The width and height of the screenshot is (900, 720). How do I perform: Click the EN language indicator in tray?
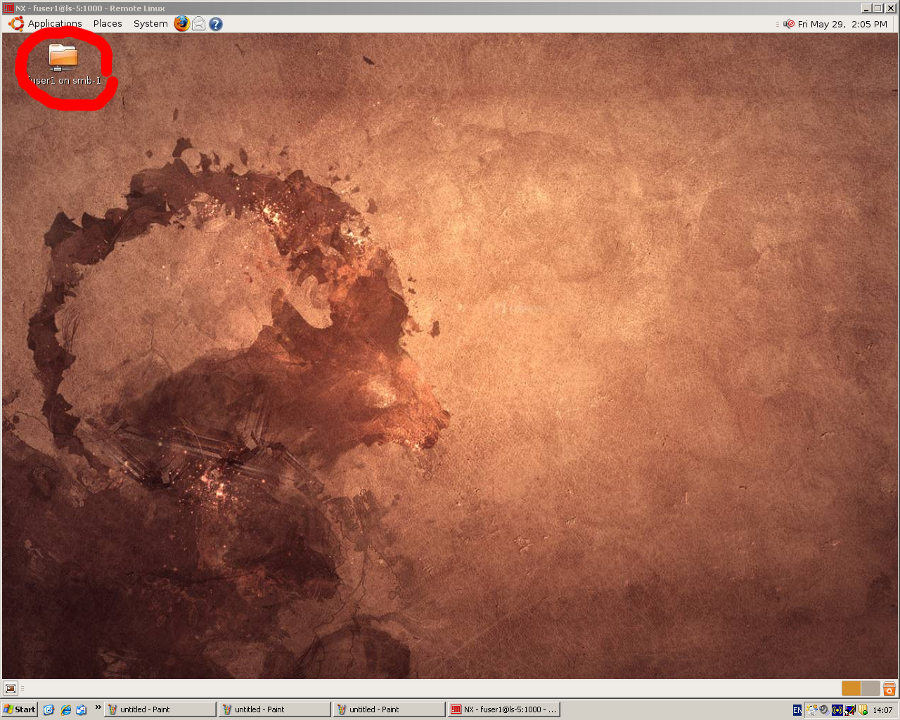point(797,709)
